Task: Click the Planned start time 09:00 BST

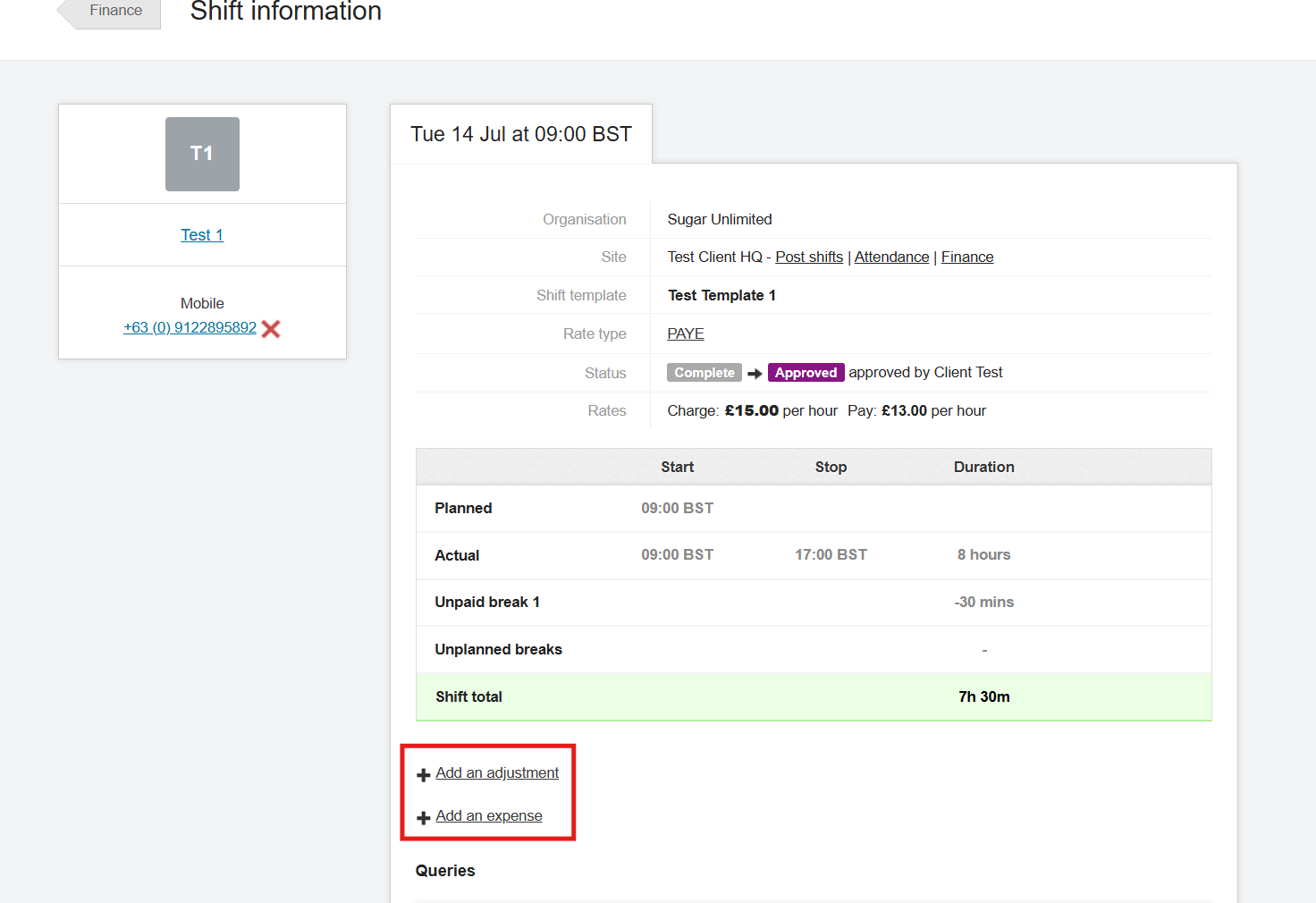Action: point(677,508)
